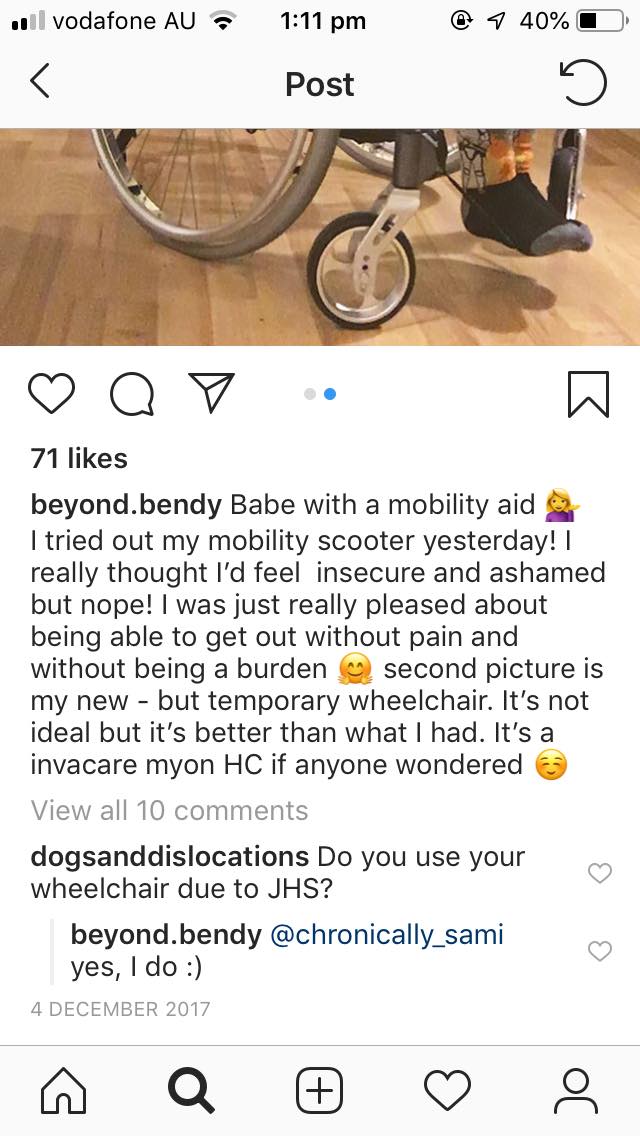View the 71 likes list
Screen dimensions: 640x1136
[79, 459]
